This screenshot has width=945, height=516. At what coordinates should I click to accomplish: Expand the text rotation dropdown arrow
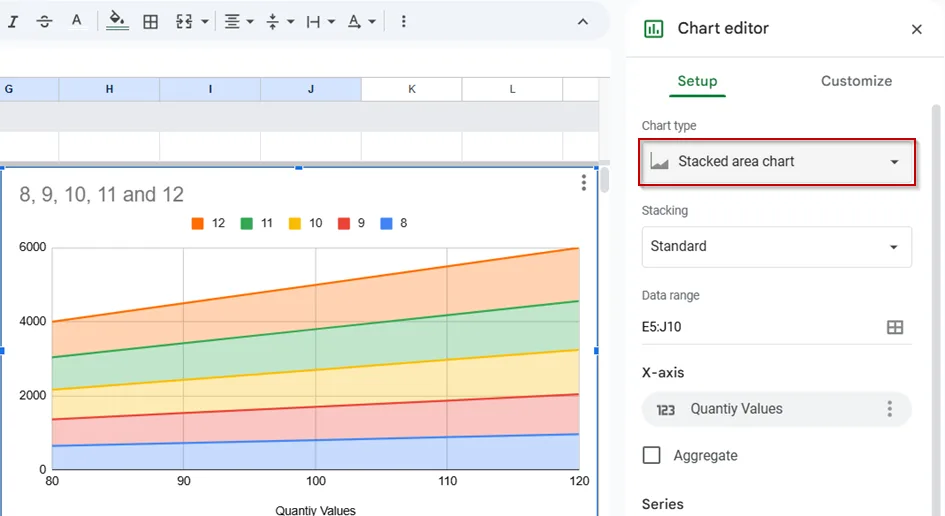coord(372,22)
